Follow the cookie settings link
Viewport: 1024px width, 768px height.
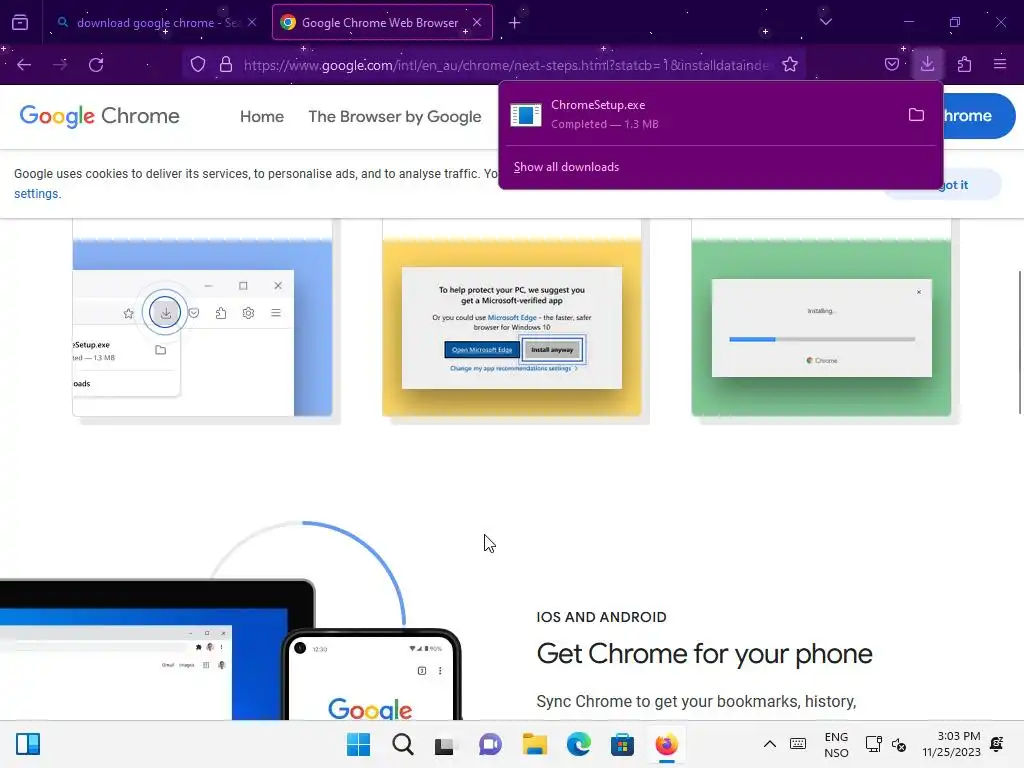point(37,194)
